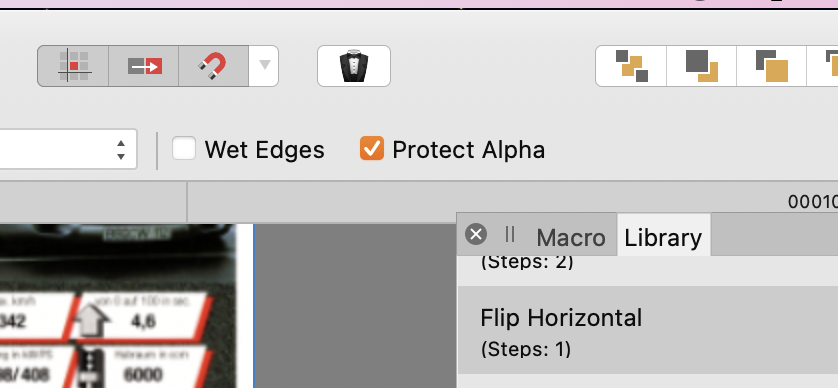The width and height of the screenshot is (838, 388).
Task: Toggle Force Pixel Alignment grid icon
Action: coord(73,66)
